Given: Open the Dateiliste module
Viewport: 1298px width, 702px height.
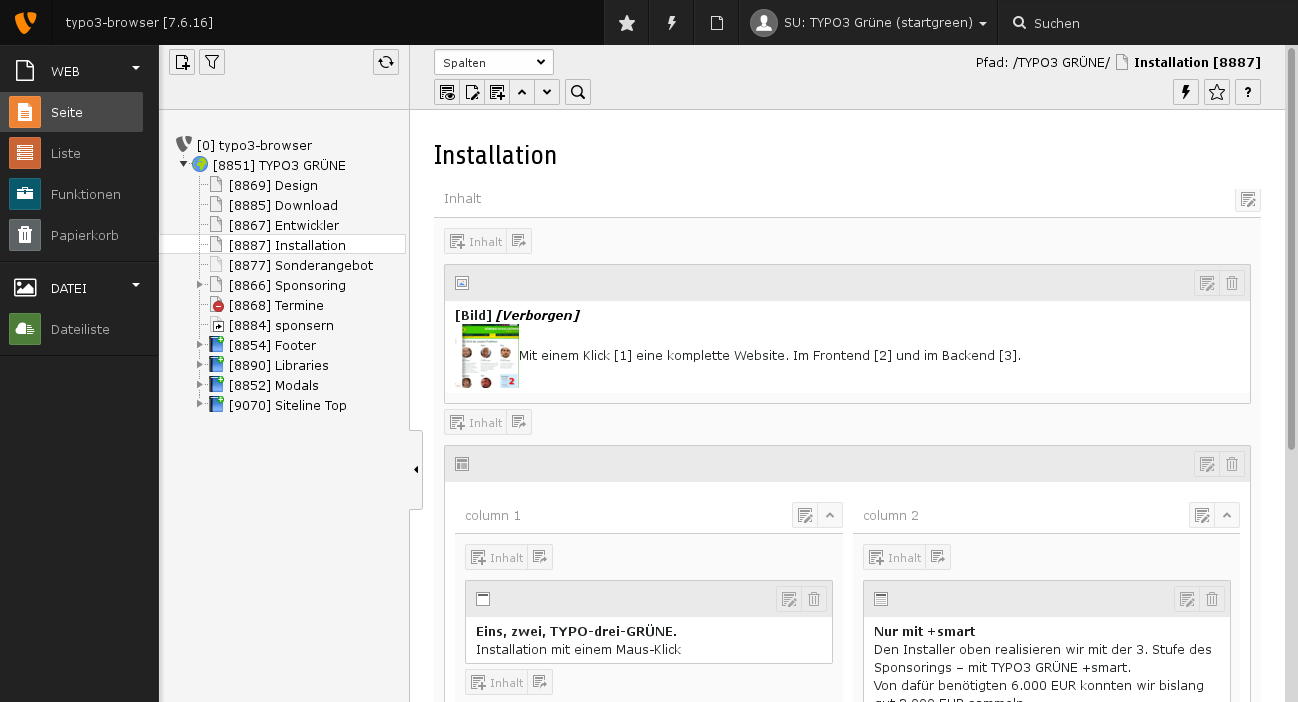Looking at the screenshot, I should click(x=72, y=329).
